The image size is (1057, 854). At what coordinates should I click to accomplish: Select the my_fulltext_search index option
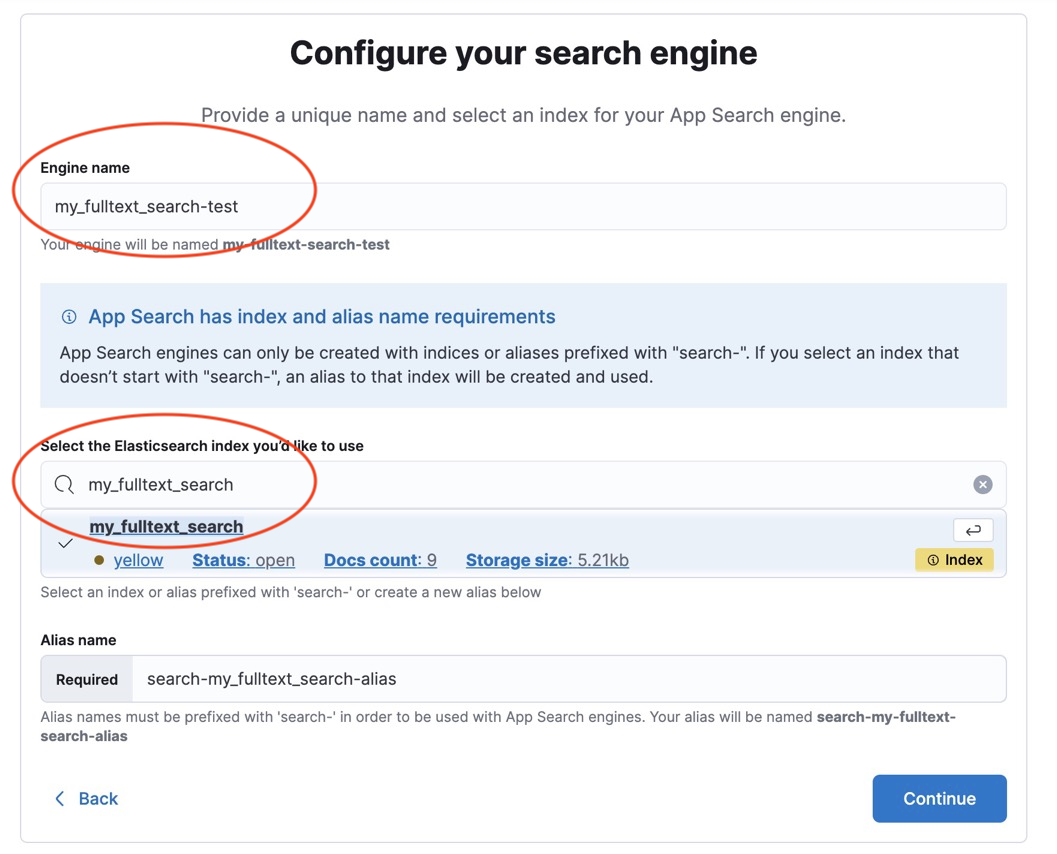(166, 527)
